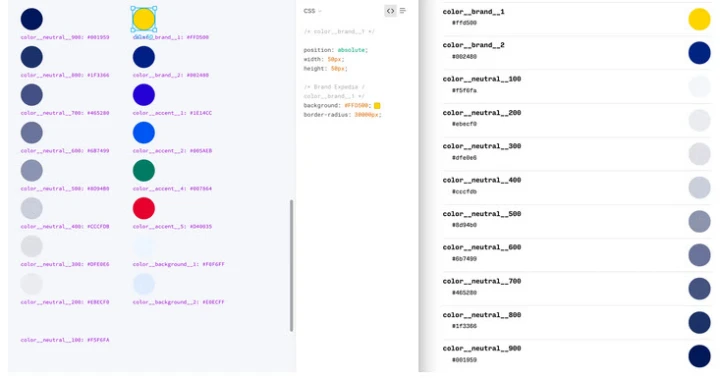Select the yellow color__brand__1 circle on canvas

144,19
